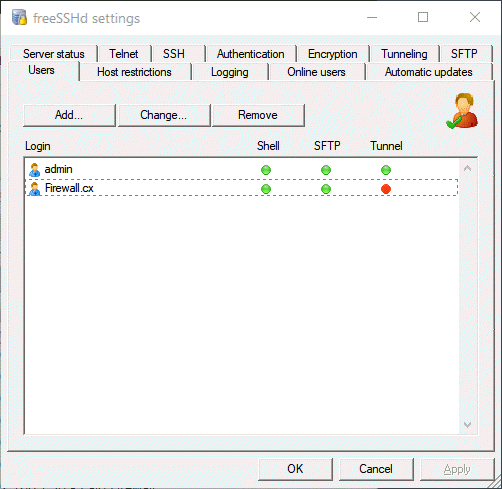Click Firewall.cx's red Tunnel status dot
The height and width of the screenshot is (489, 502).
pyautogui.click(x=386, y=189)
